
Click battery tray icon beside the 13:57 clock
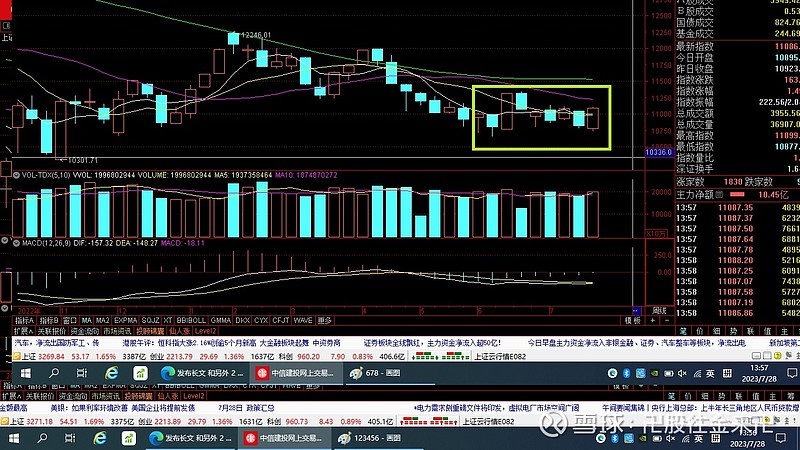click(669, 373)
